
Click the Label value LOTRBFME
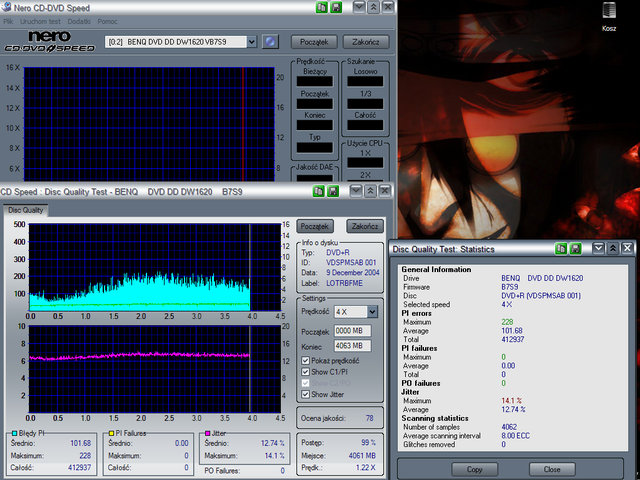click(344, 283)
